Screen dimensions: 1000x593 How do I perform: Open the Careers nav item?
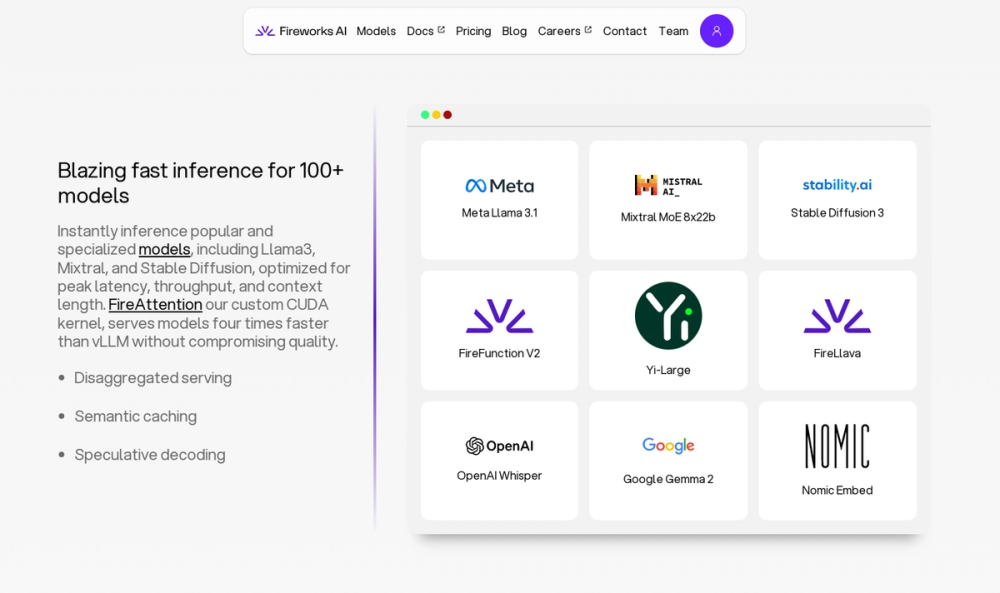pos(559,31)
